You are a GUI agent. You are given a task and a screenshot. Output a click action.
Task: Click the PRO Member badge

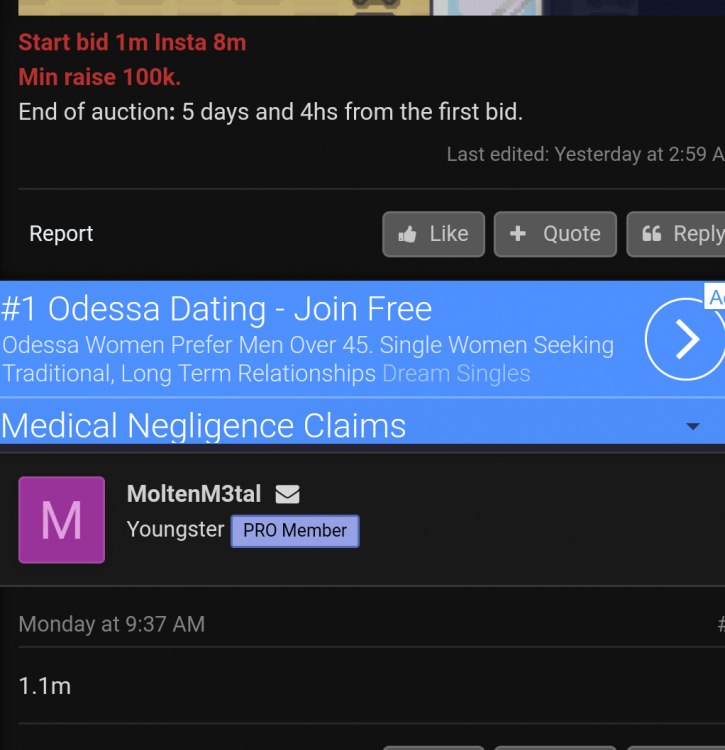295,531
